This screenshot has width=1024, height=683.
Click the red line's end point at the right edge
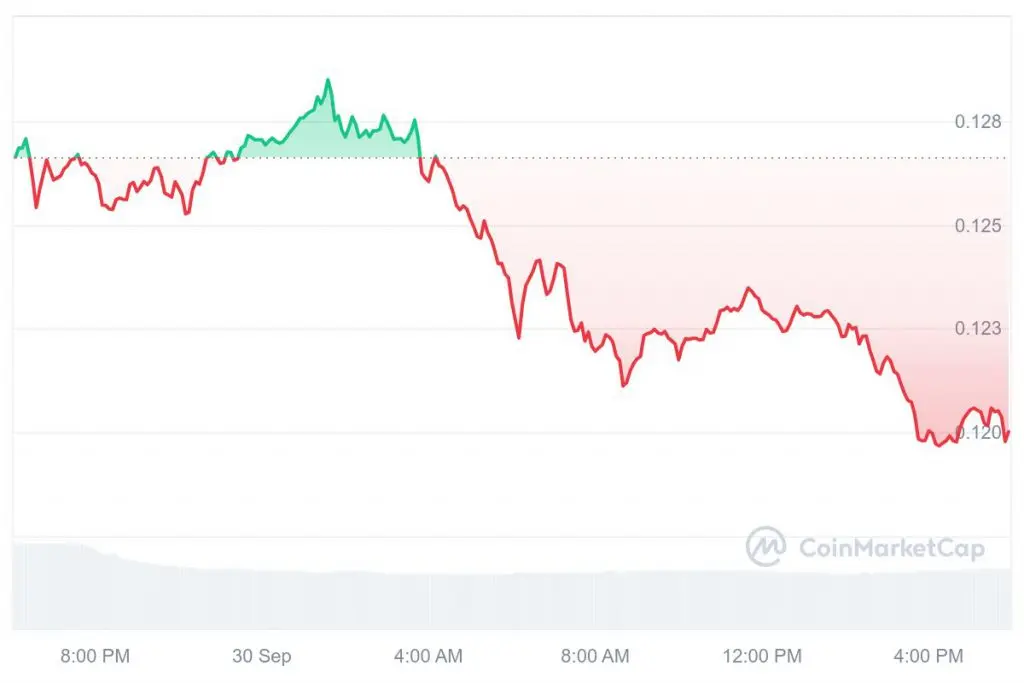pos(1009,432)
